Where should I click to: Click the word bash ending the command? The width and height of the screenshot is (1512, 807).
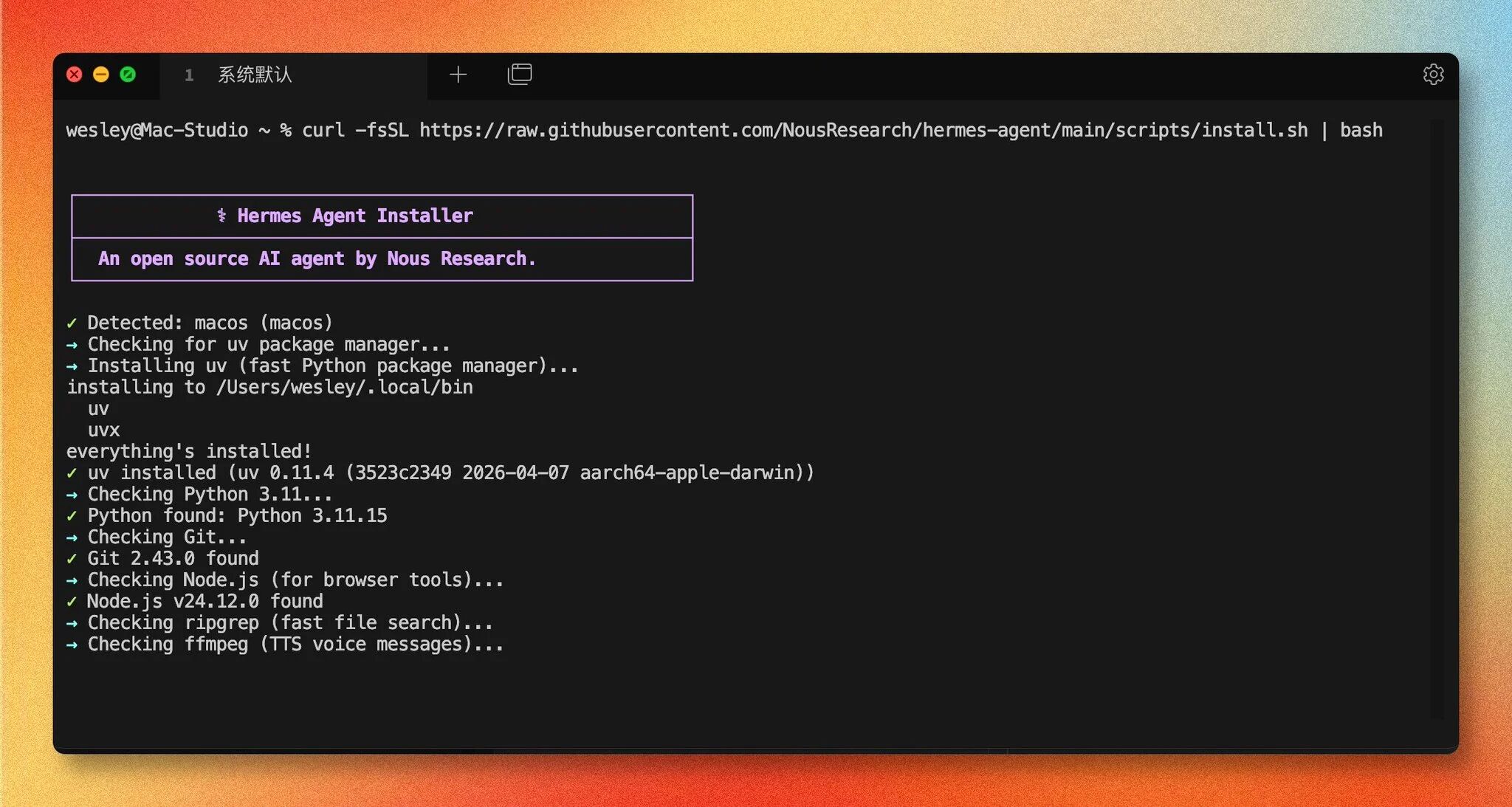(1361, 131)
